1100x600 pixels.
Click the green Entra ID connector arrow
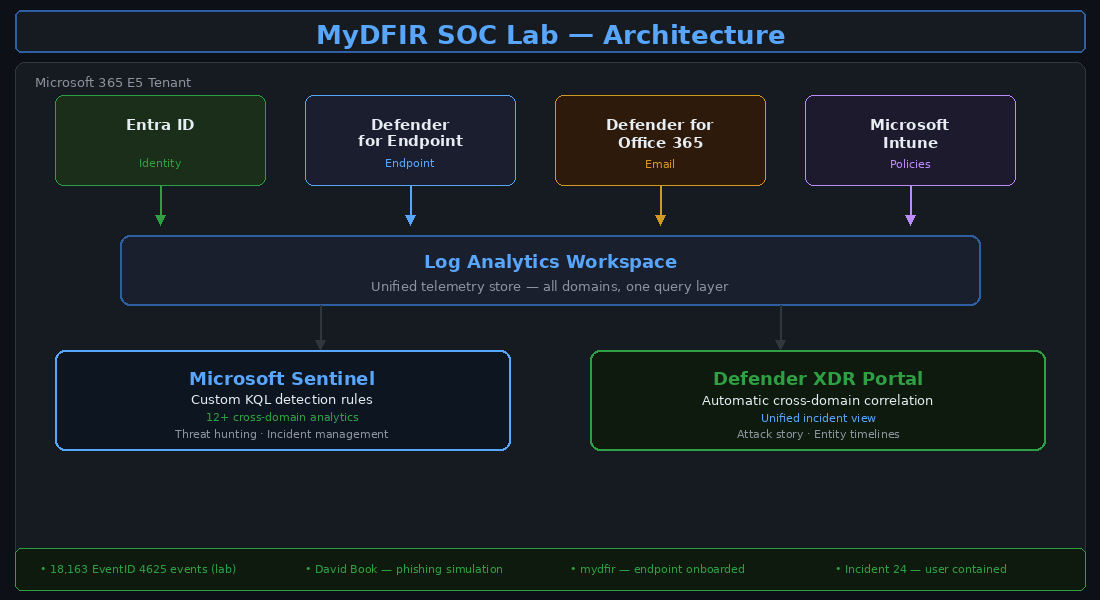pyautogui.click(x=160, y=210)
